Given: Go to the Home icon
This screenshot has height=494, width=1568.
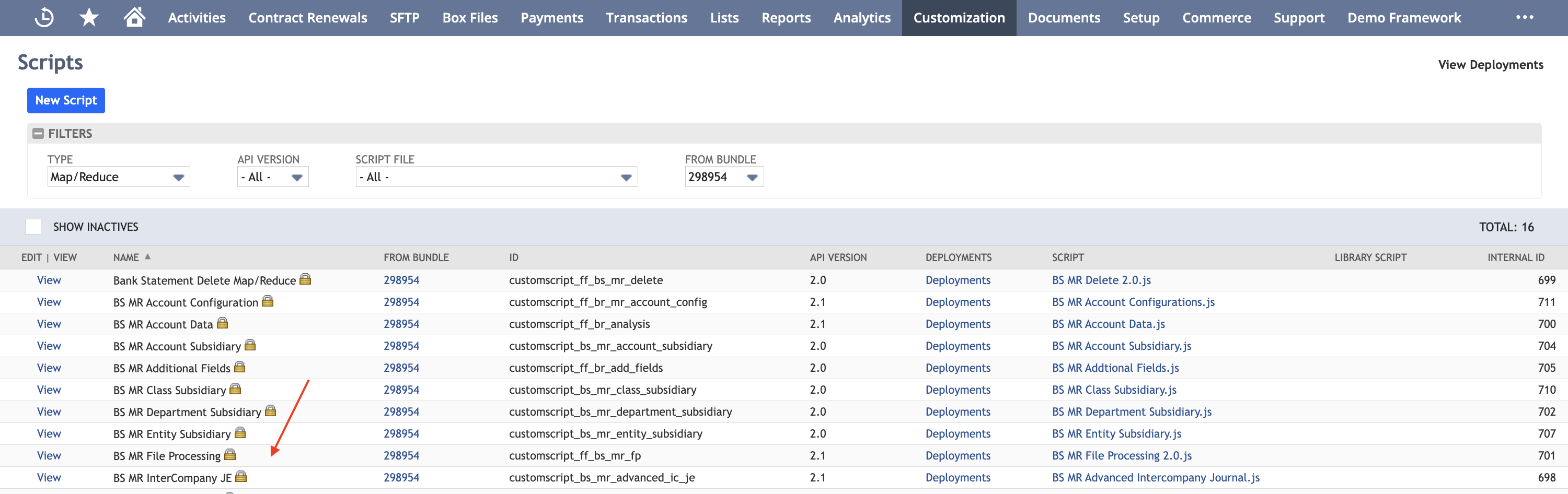Looking at the screenshot, I should (x=134, y=17).
